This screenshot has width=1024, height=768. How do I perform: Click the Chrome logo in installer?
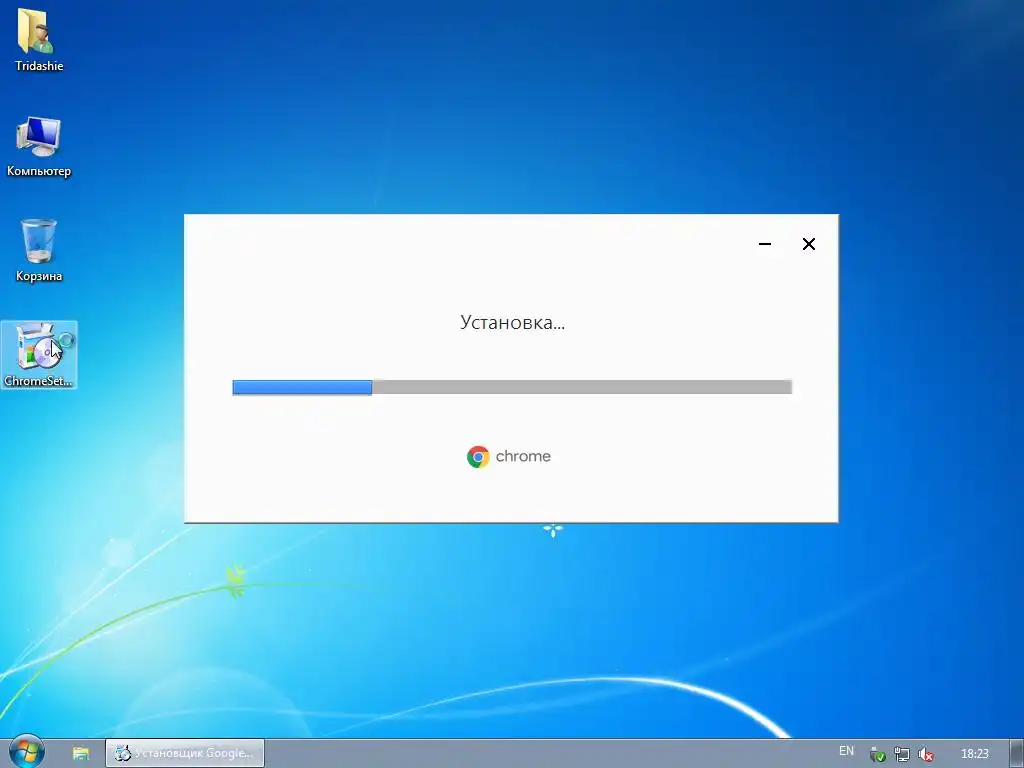point(478,456)
